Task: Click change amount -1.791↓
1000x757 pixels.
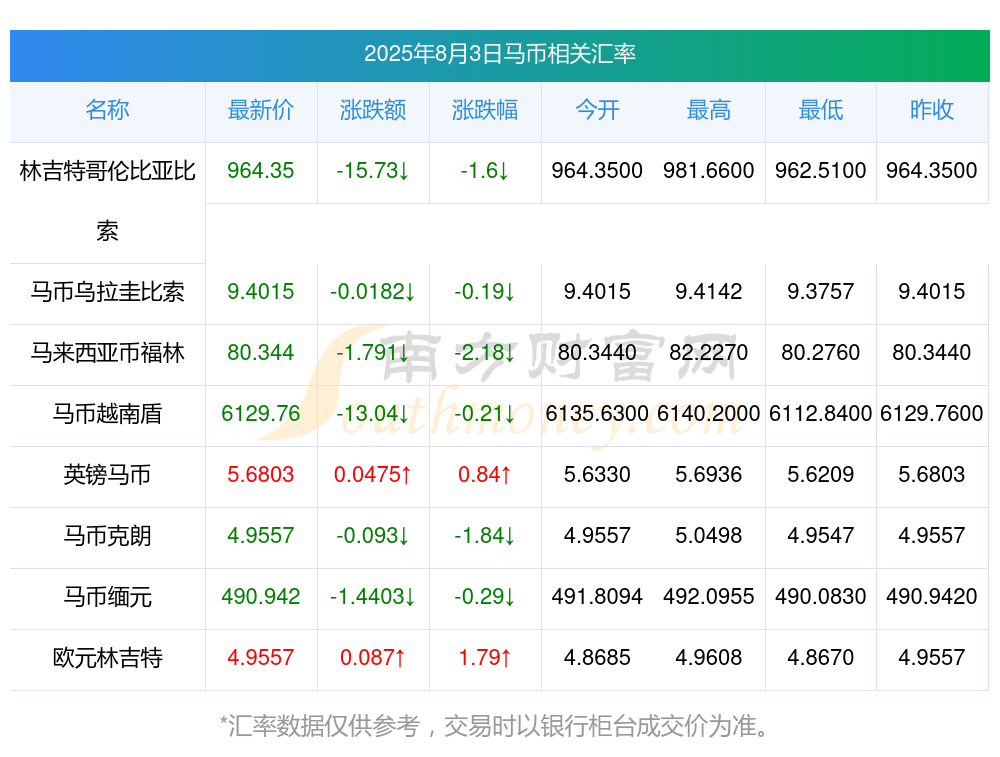Action: pos(373,353)
